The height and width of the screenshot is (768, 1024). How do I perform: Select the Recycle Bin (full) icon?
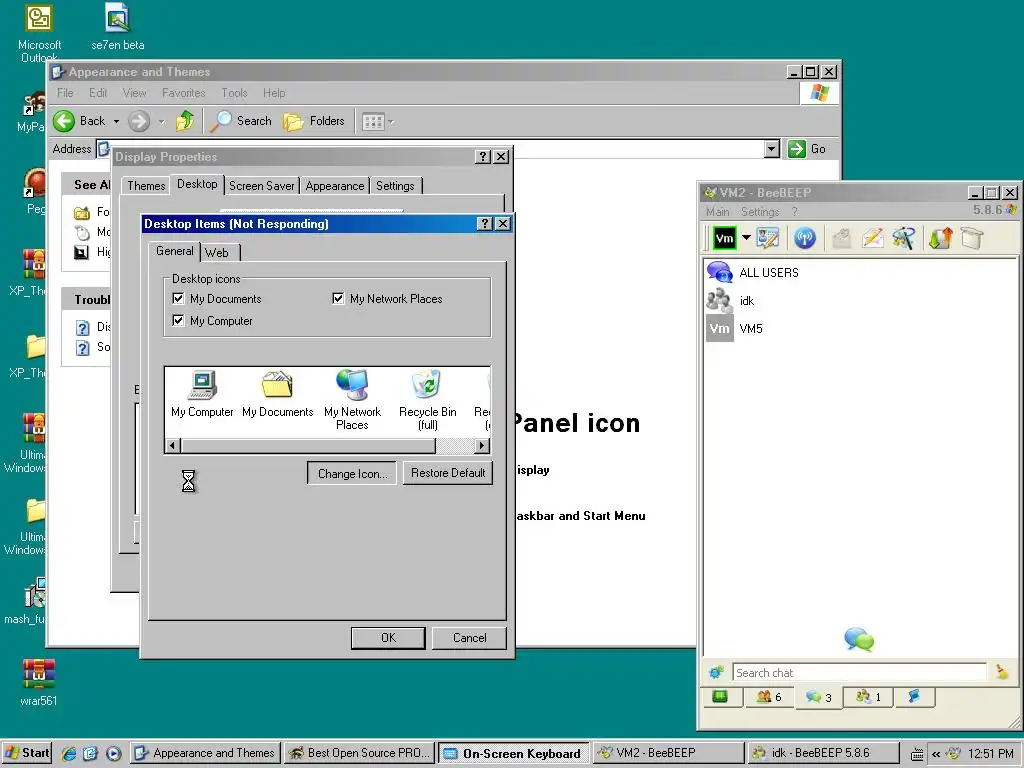pyautogui.click(x=428, y=400)
